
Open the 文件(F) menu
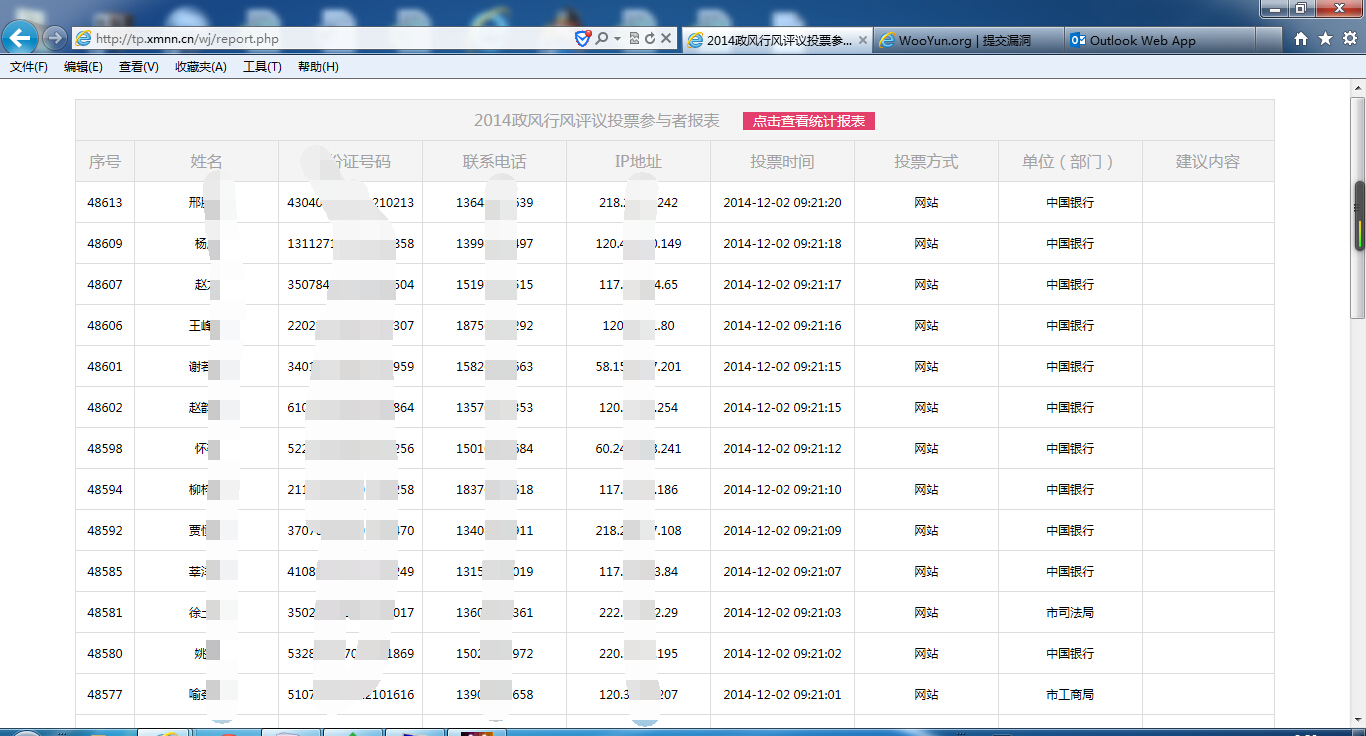click(29, 67)
